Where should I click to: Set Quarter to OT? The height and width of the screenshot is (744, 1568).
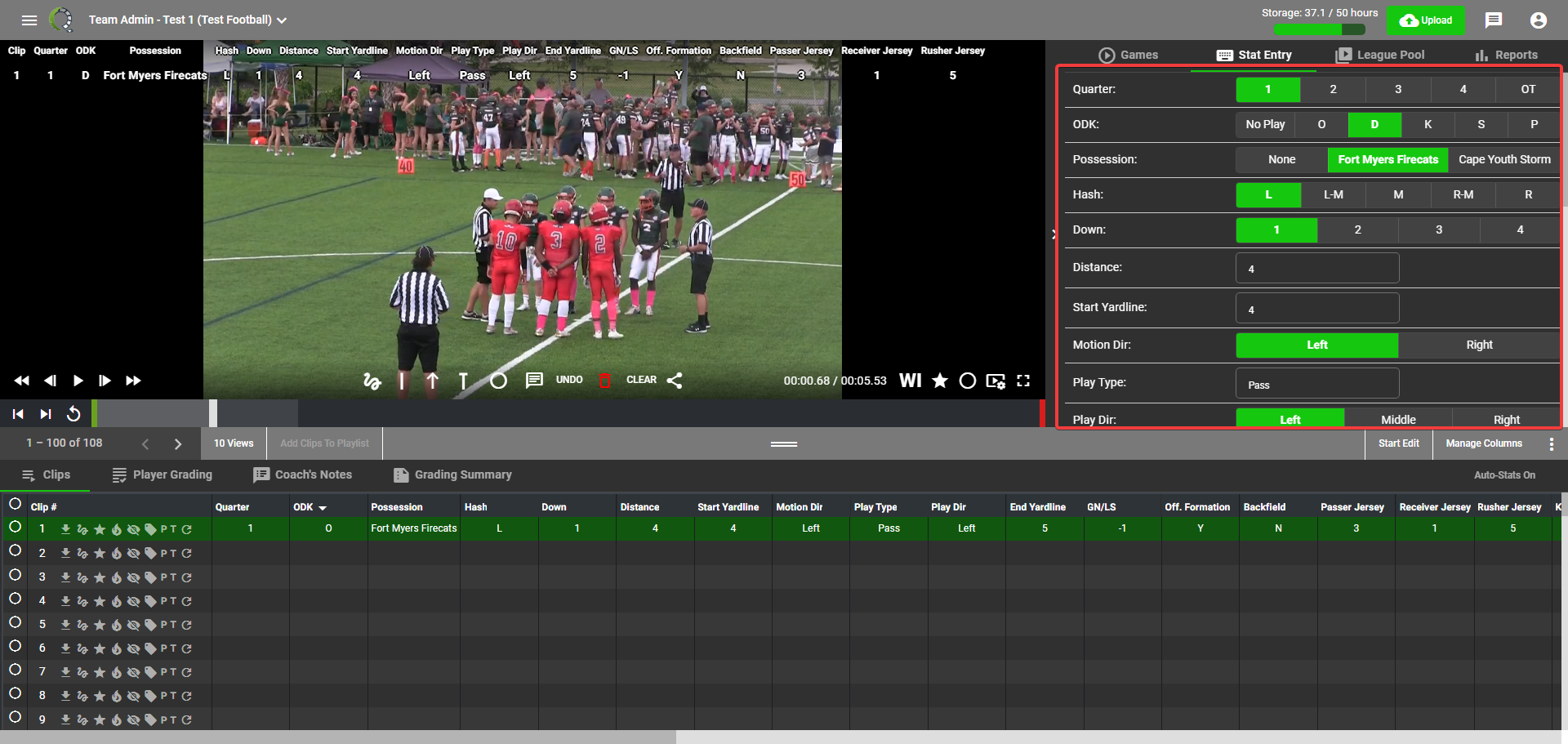(x=1528, y=89)
